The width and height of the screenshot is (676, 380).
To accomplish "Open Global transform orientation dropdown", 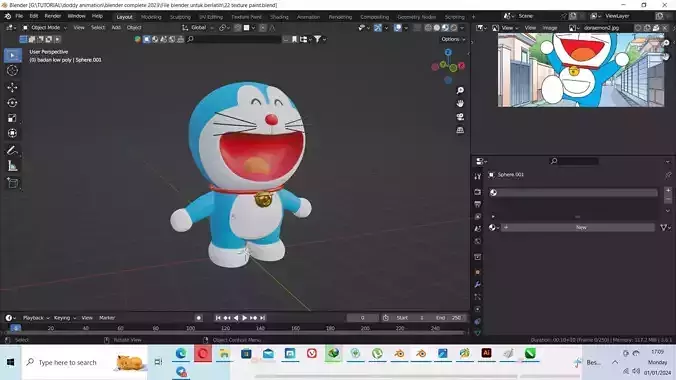I will coord(198,28).
